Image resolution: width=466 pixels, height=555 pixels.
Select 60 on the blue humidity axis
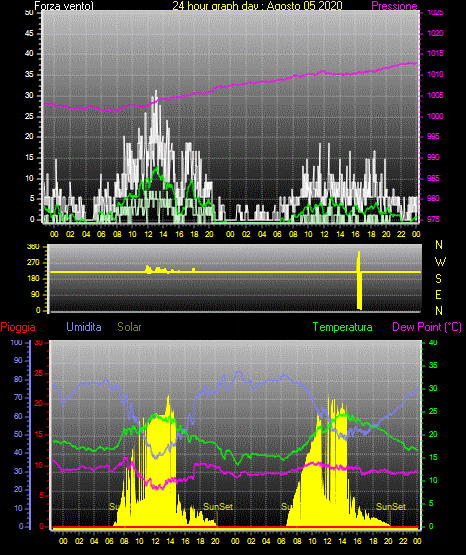(x=18, y=417)
